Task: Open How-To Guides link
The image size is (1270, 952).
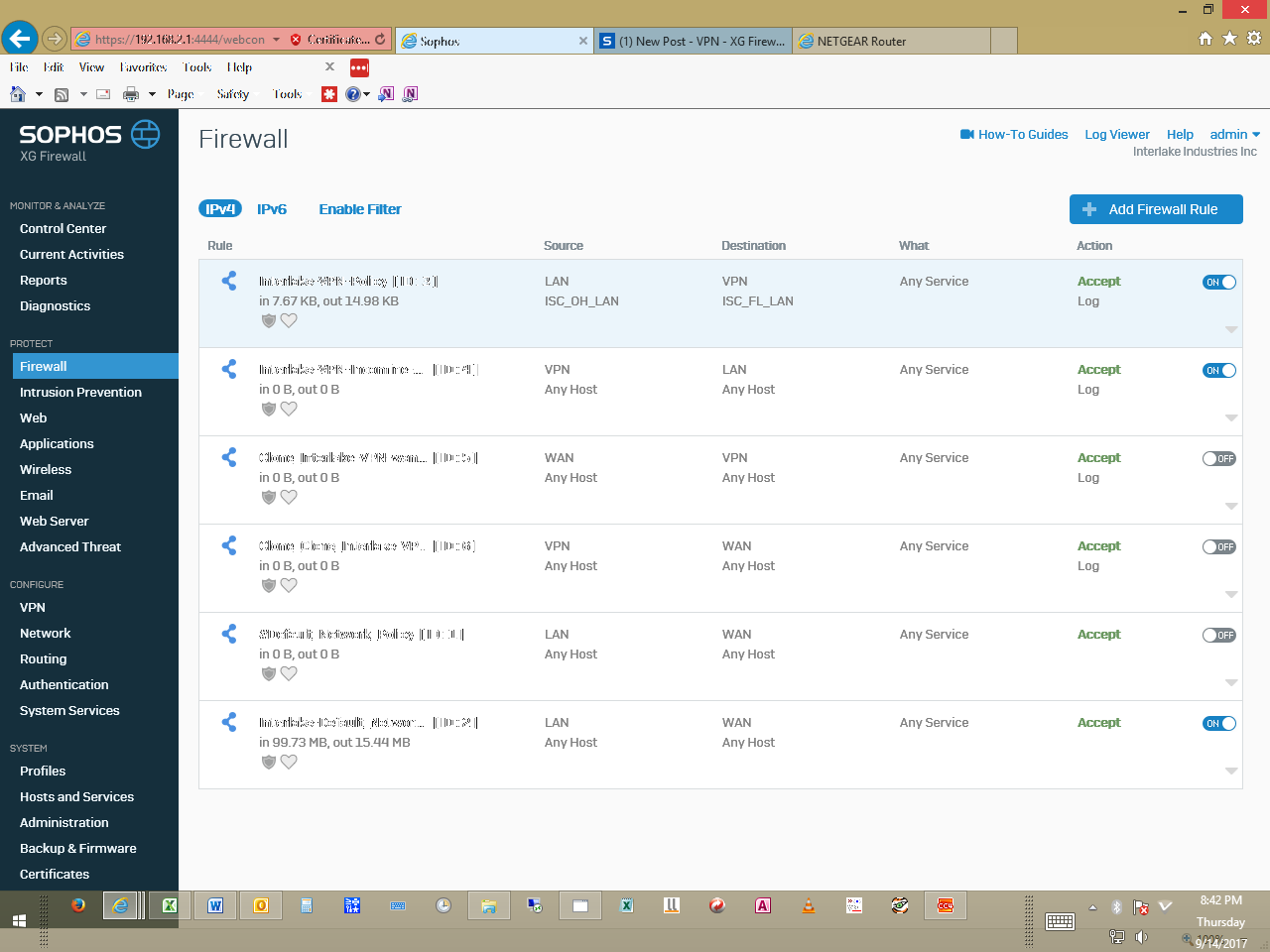Action: [x=1014, y=134]
